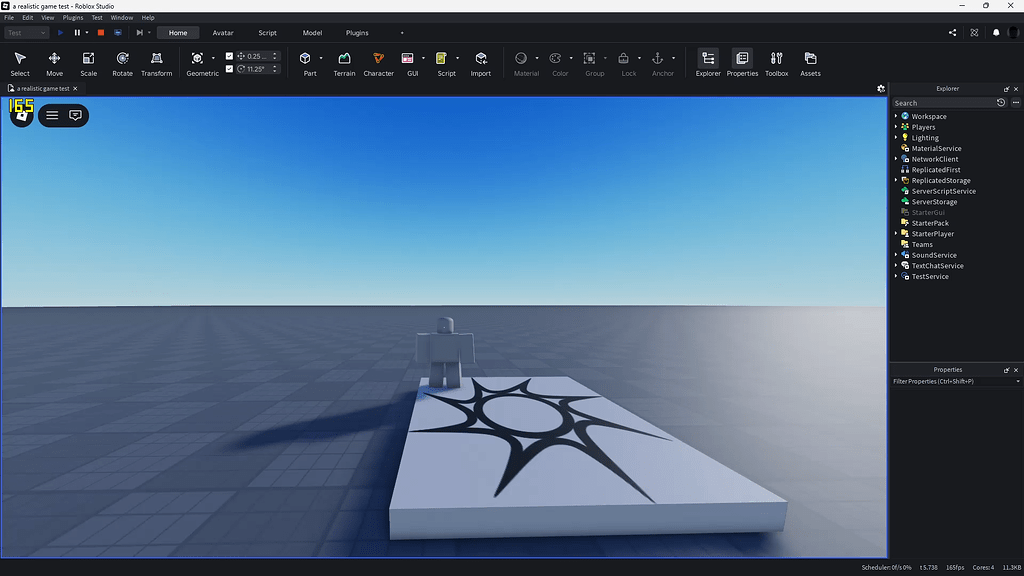Switch to the Avatar tab
Viewport: 1024px width, 576px height.
click(x=223, y=33)
